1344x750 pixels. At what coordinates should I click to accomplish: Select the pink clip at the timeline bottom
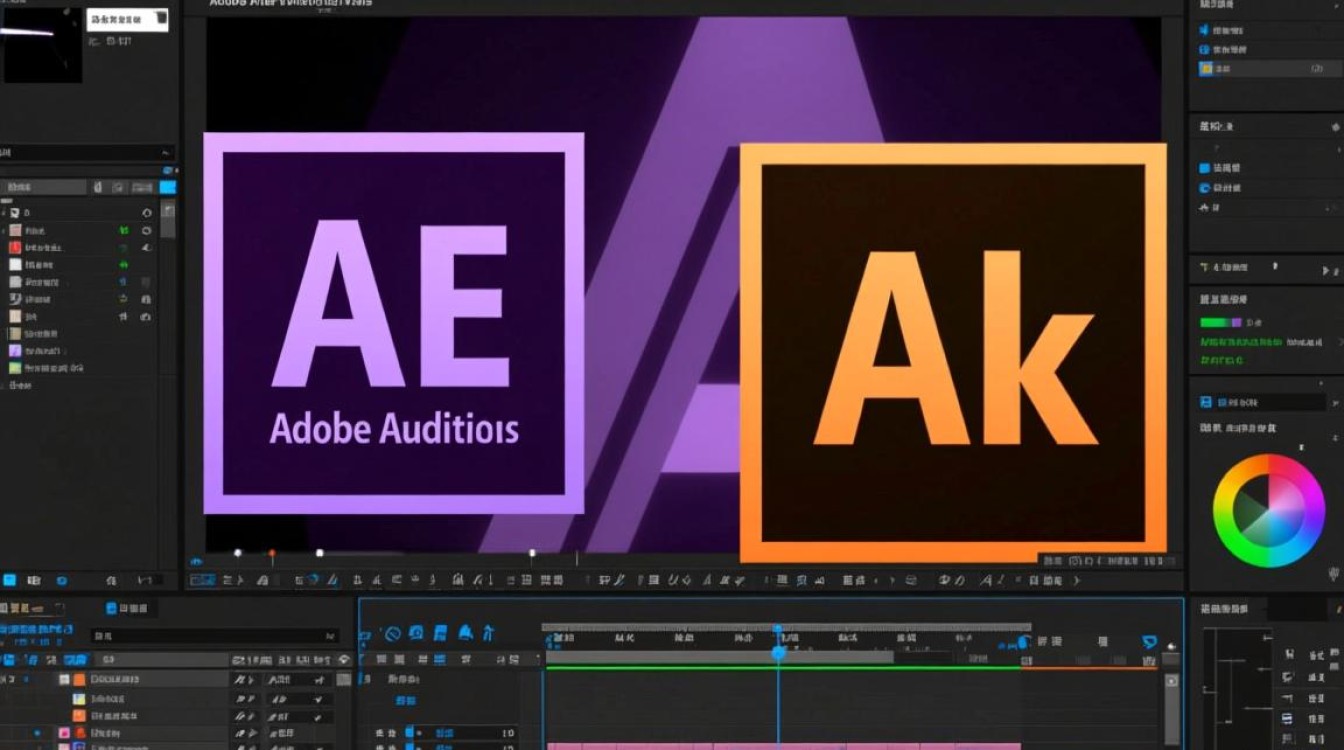pos(783,745)
